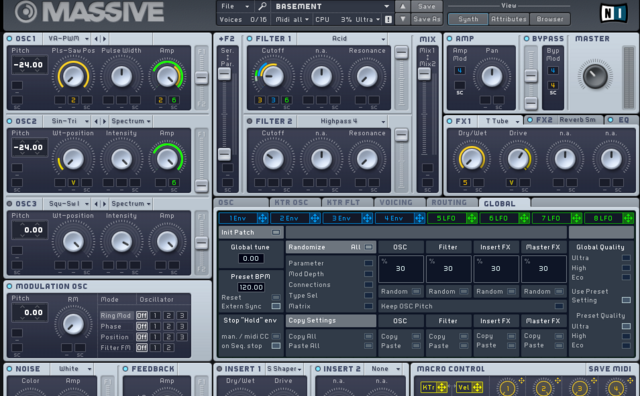Click the Filter 1 Cutoff knob
The width and height of the screenshot is (640, 396).
(273, 76)
